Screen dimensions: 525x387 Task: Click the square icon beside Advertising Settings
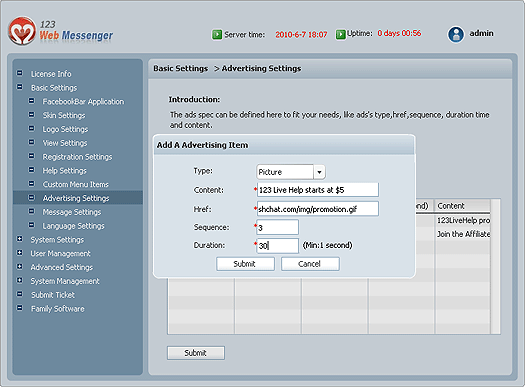[31, 198]
